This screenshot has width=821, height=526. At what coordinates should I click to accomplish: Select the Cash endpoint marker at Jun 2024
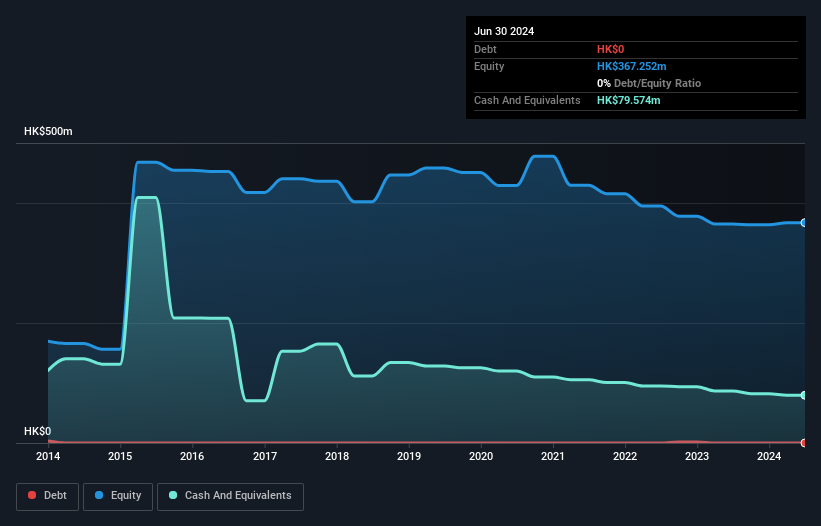tap(804, 395)
